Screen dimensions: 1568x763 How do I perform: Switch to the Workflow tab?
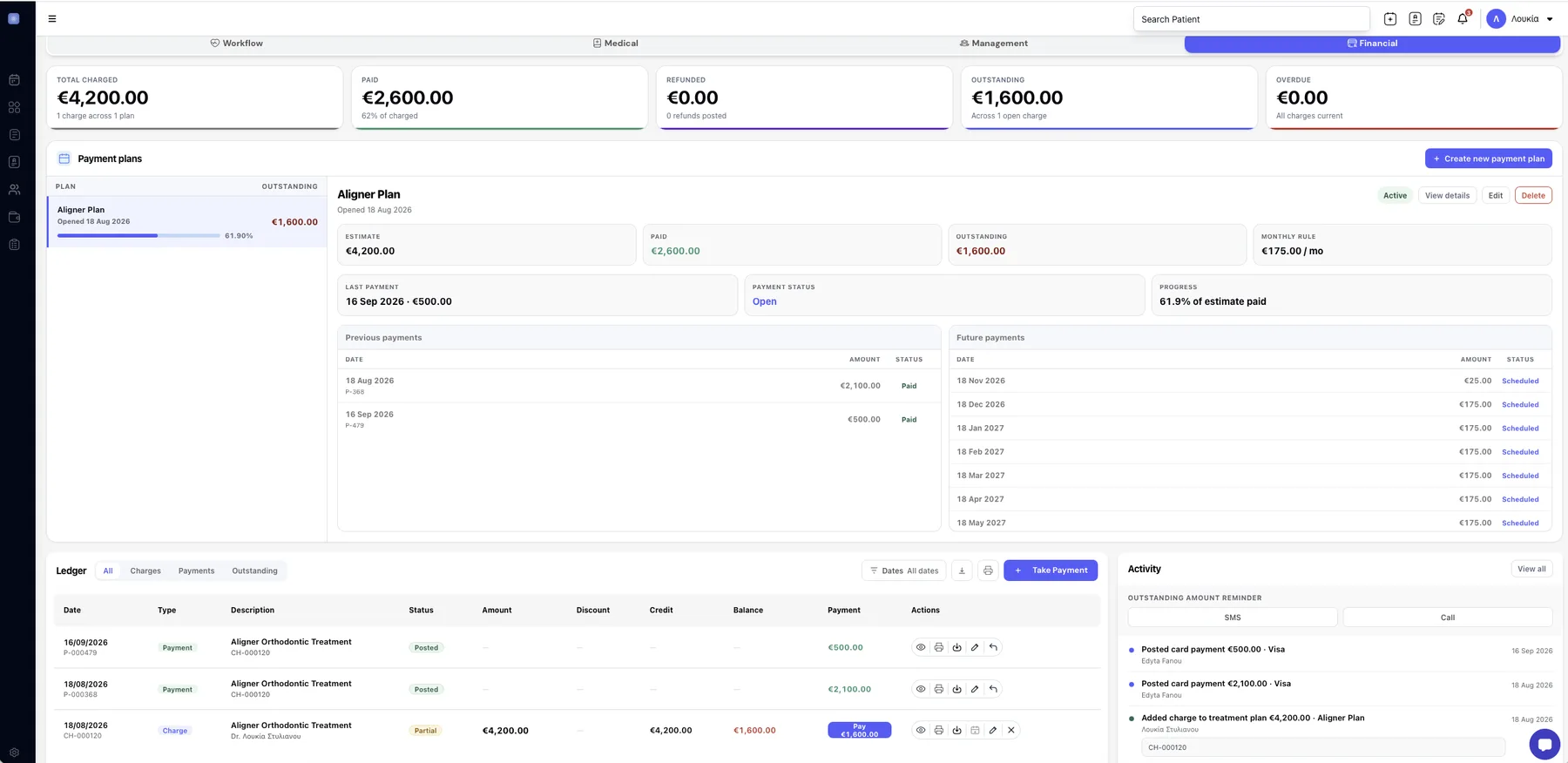click(237, 43)
